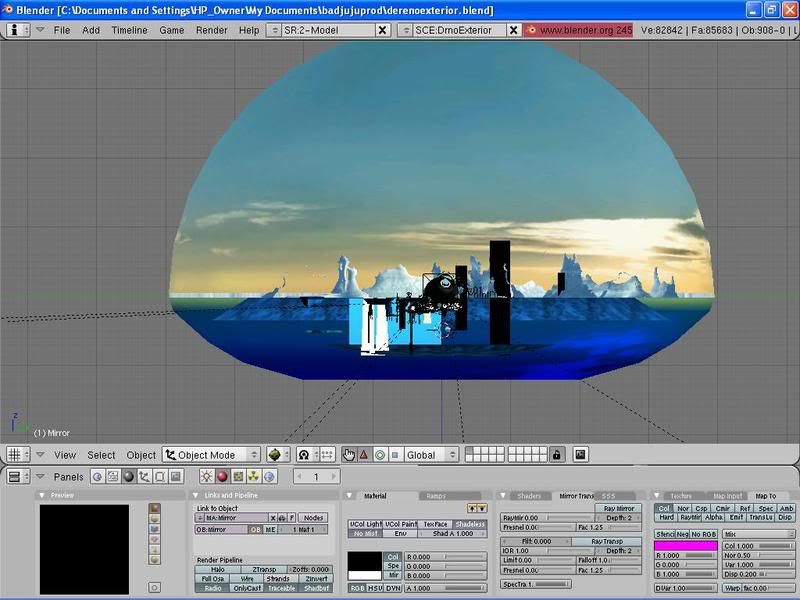Switch to the Map Input tab
The height and width of the screenshot is (600, 800).
click(728, 495)
